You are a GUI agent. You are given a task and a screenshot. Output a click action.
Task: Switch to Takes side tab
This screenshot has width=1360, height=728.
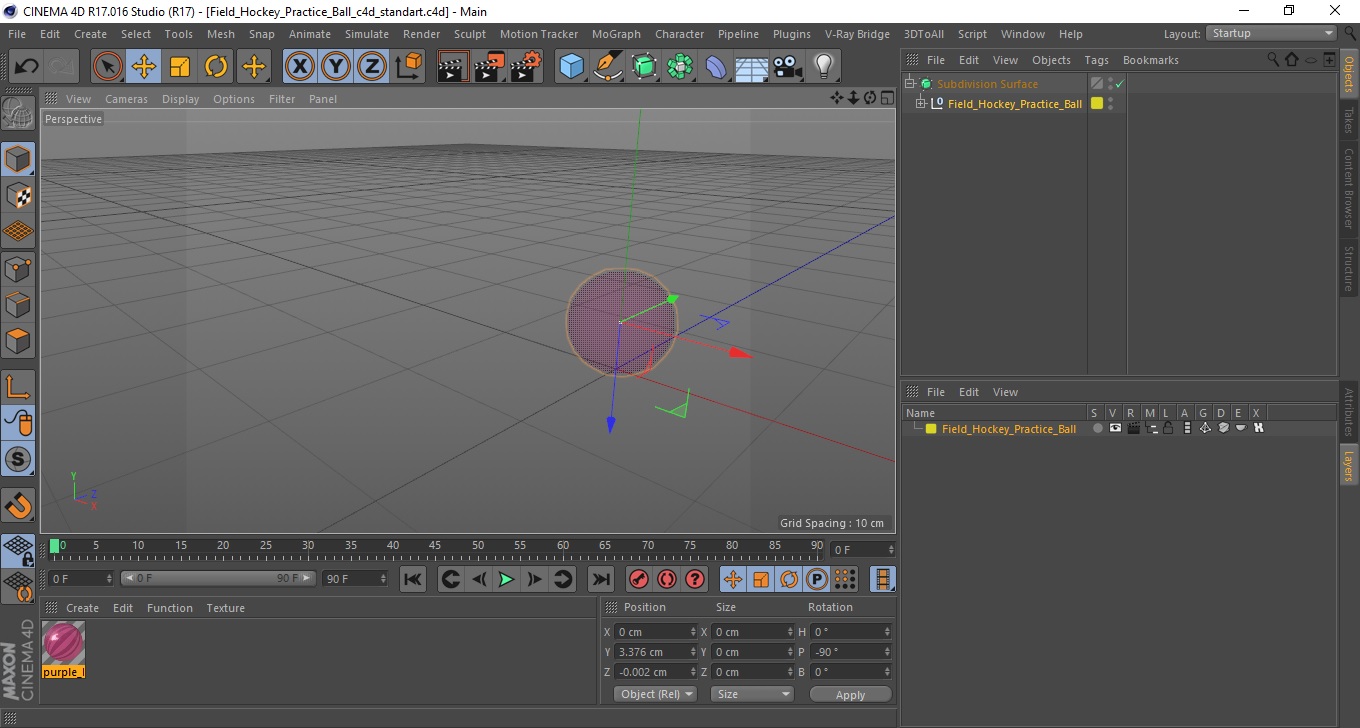click(x=1348, y=120)
